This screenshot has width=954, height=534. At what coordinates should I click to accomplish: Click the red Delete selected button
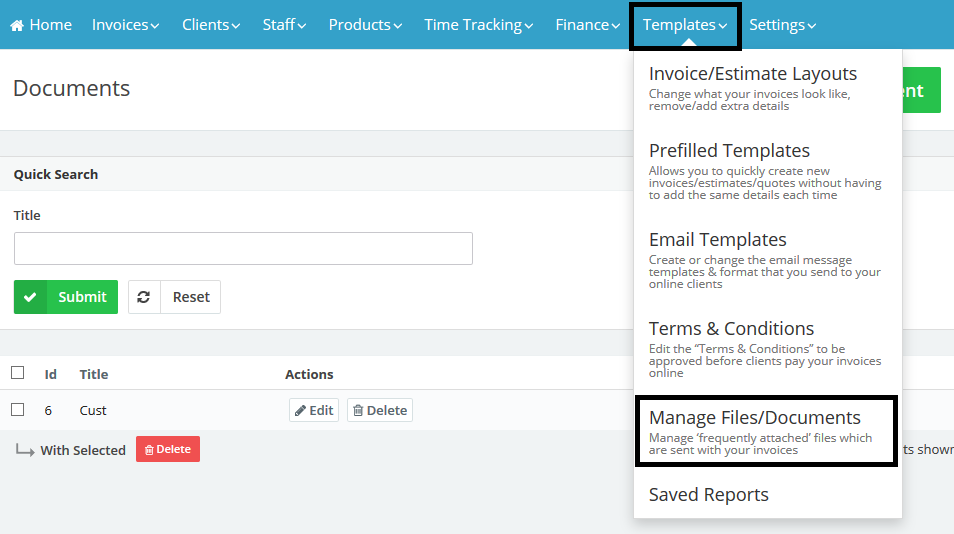167,450
